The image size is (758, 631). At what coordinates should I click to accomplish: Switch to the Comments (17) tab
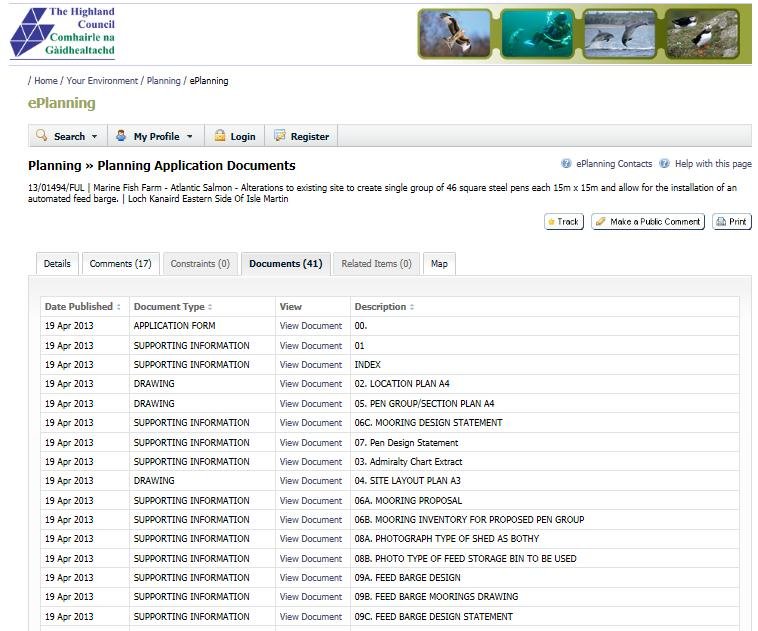tap(120, 264)
